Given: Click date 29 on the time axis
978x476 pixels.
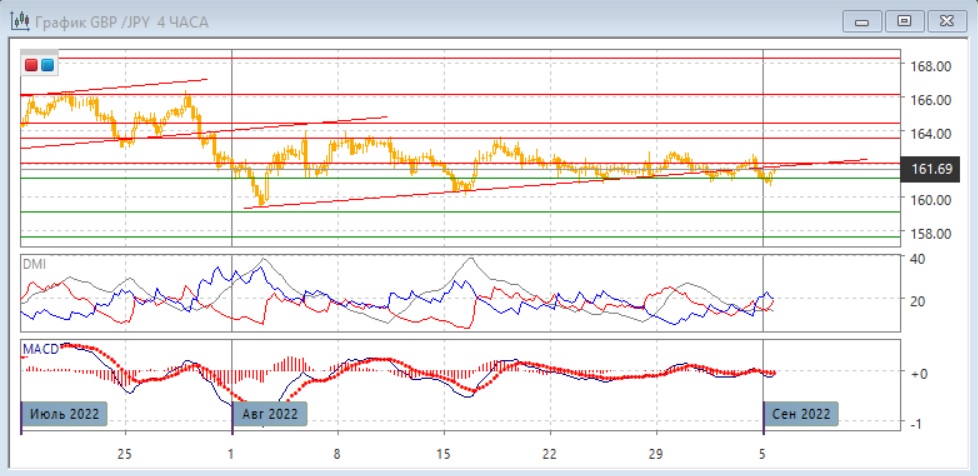Looking at the screenshot, I should (656, 452).
